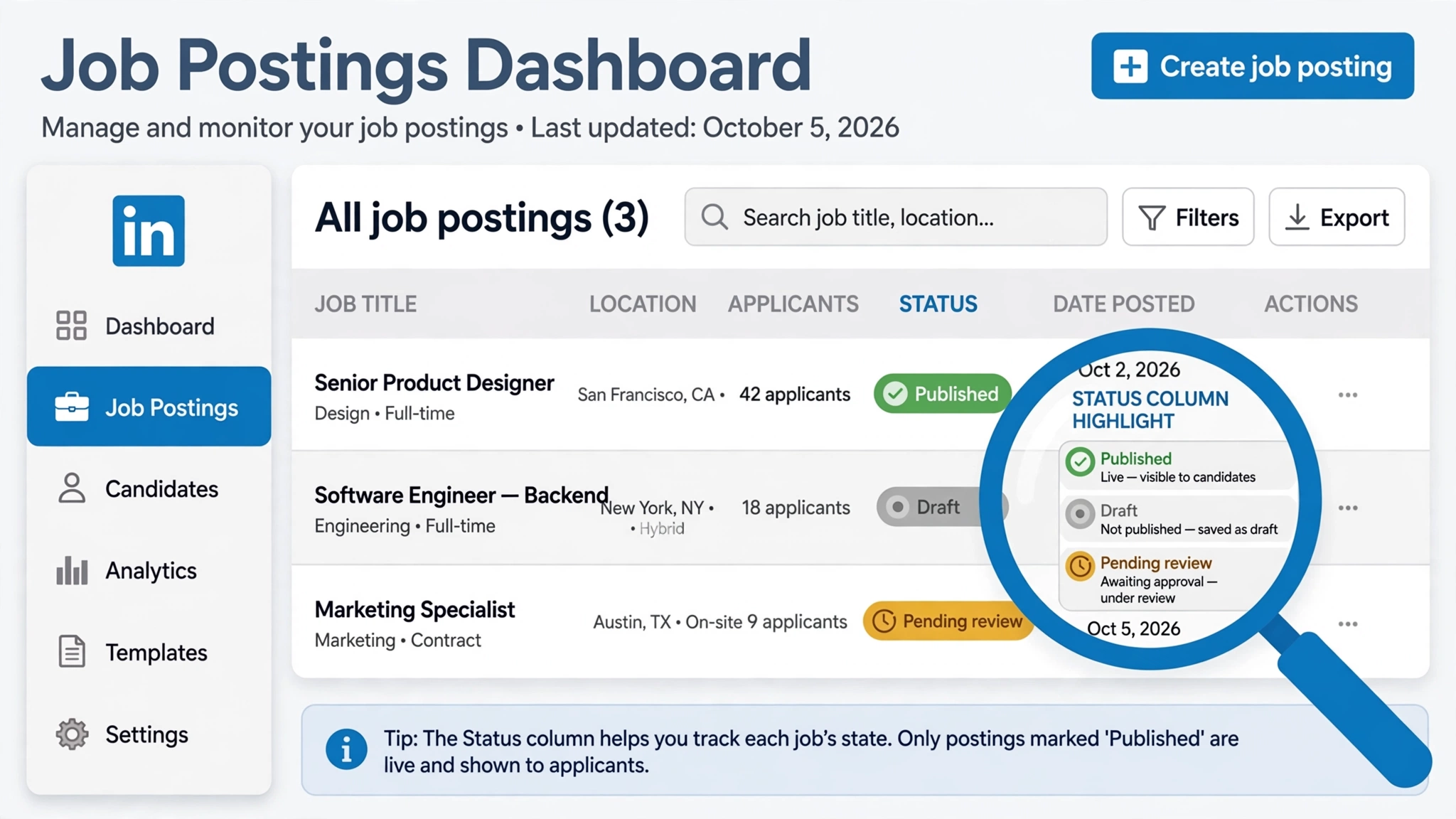Click the download arrow icon in Export
The width and height of the screenshot is (1456, 819).
[x=1297, y=217]
